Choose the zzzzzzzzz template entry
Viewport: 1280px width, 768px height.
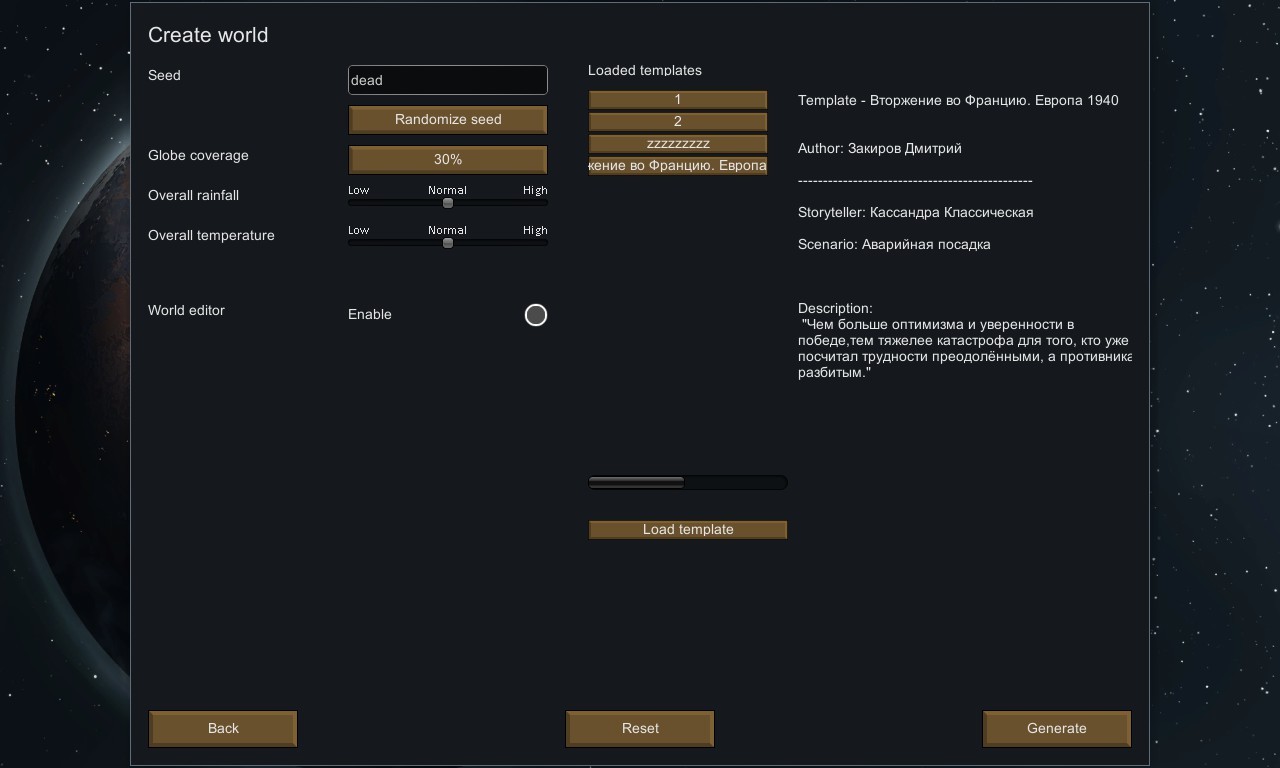pyautogui.click(x=677, y=144)
